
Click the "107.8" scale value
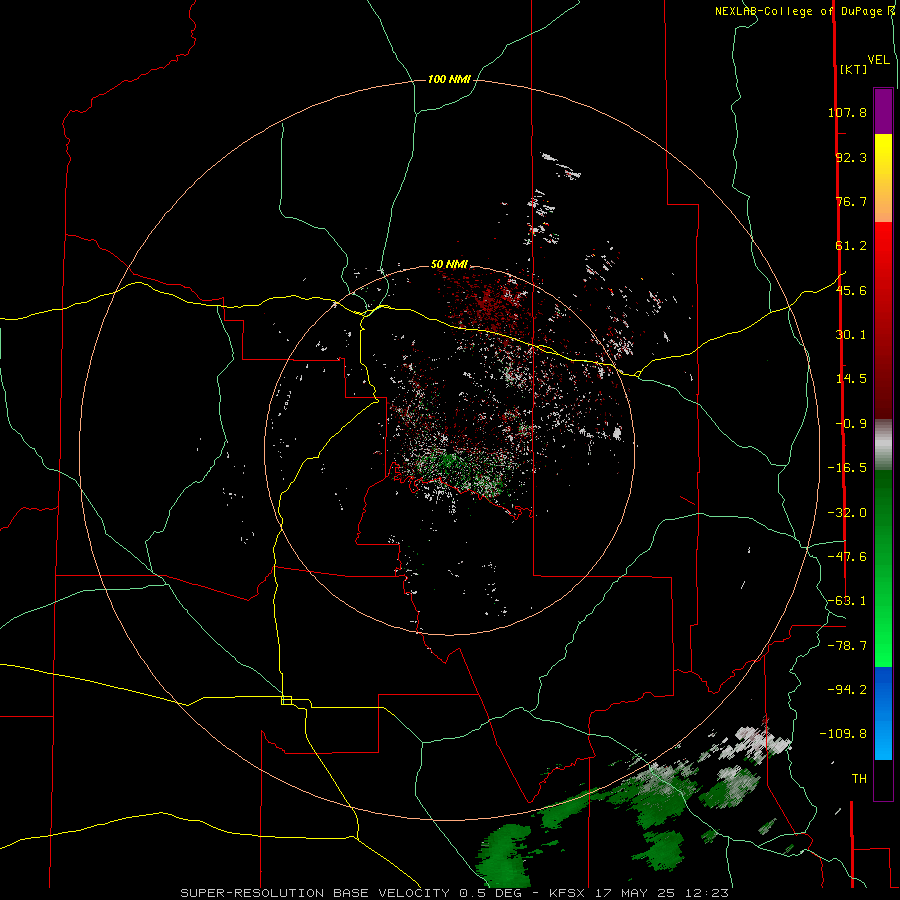point(847,112)
